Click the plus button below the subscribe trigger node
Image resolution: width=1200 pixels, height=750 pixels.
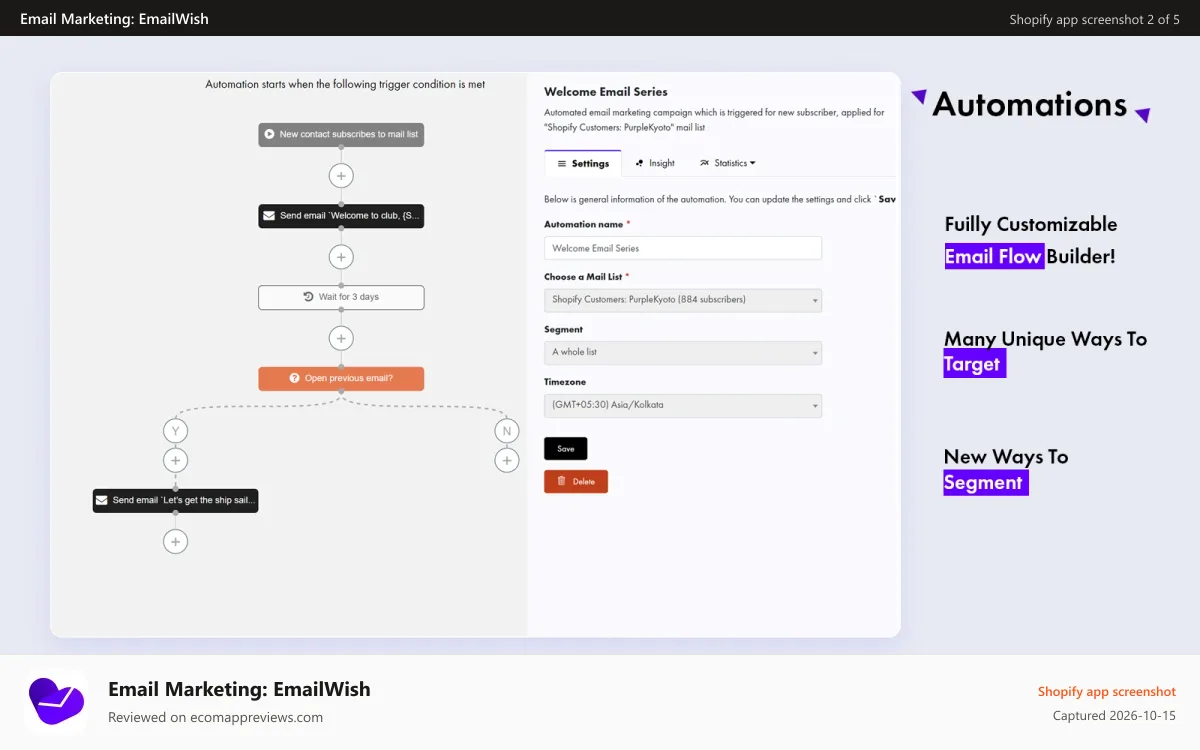click(x=341, y=176)
